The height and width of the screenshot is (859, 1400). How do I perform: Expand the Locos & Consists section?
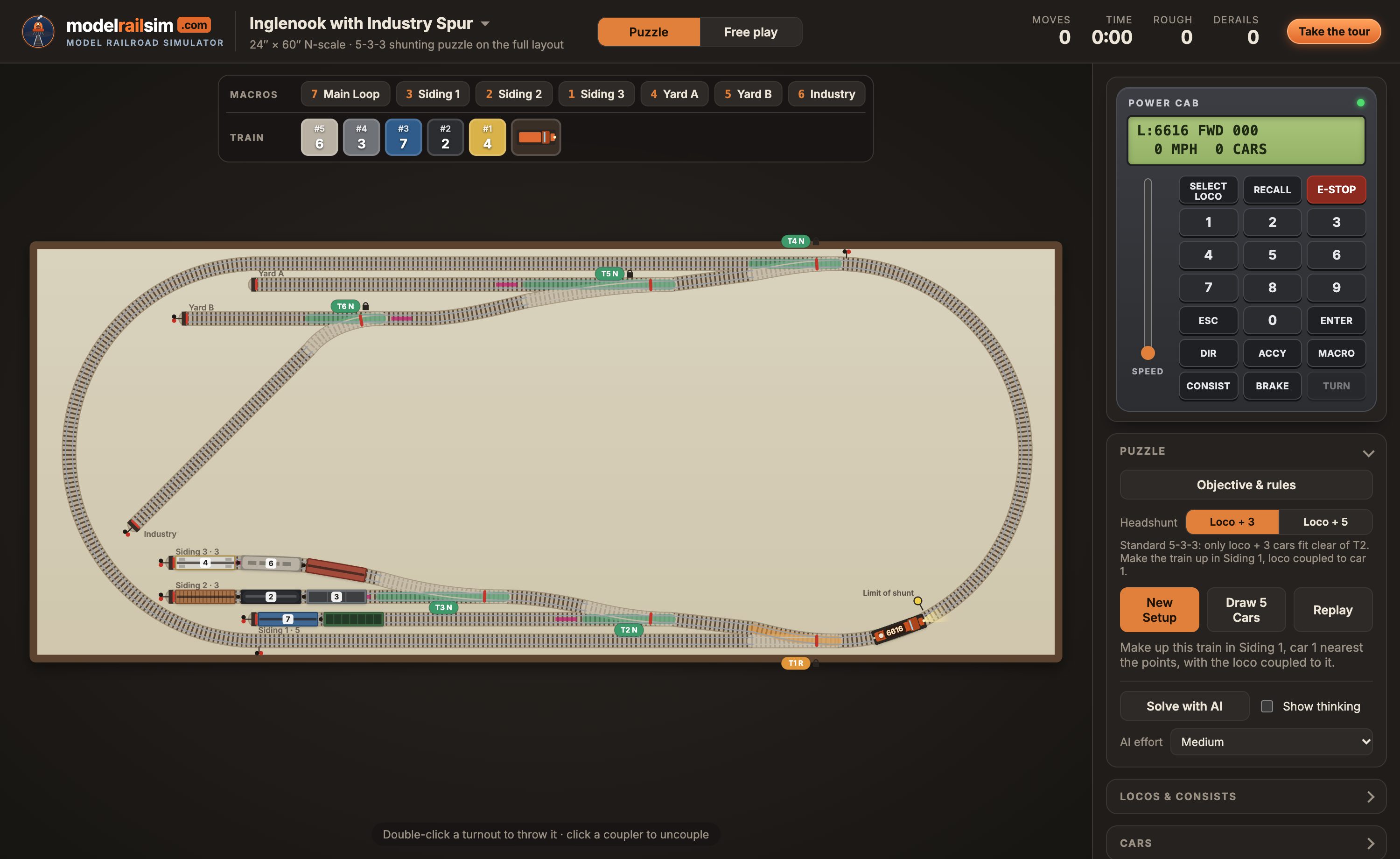click(x=1246, y=796)
